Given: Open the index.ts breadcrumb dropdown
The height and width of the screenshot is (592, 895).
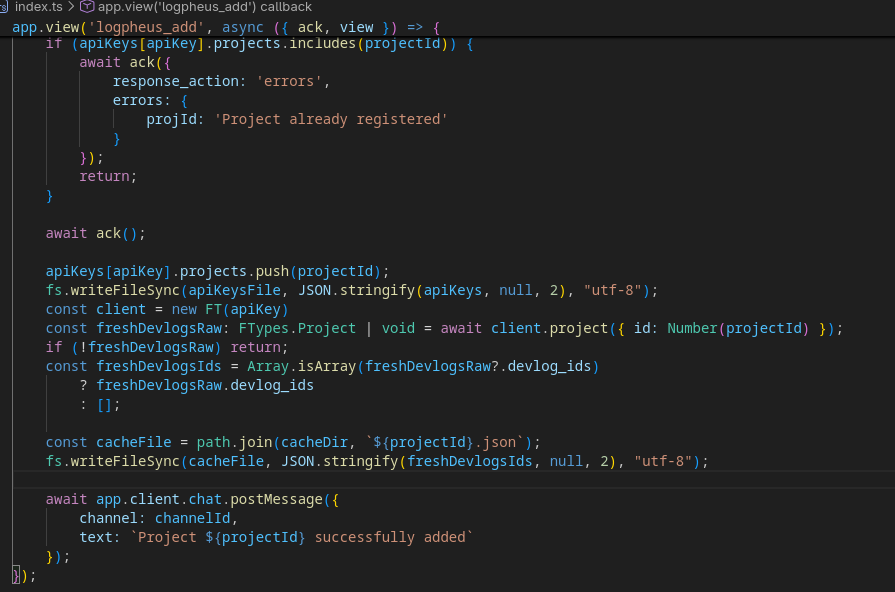Looking at the screenshot, I should (x=39, y=7).
